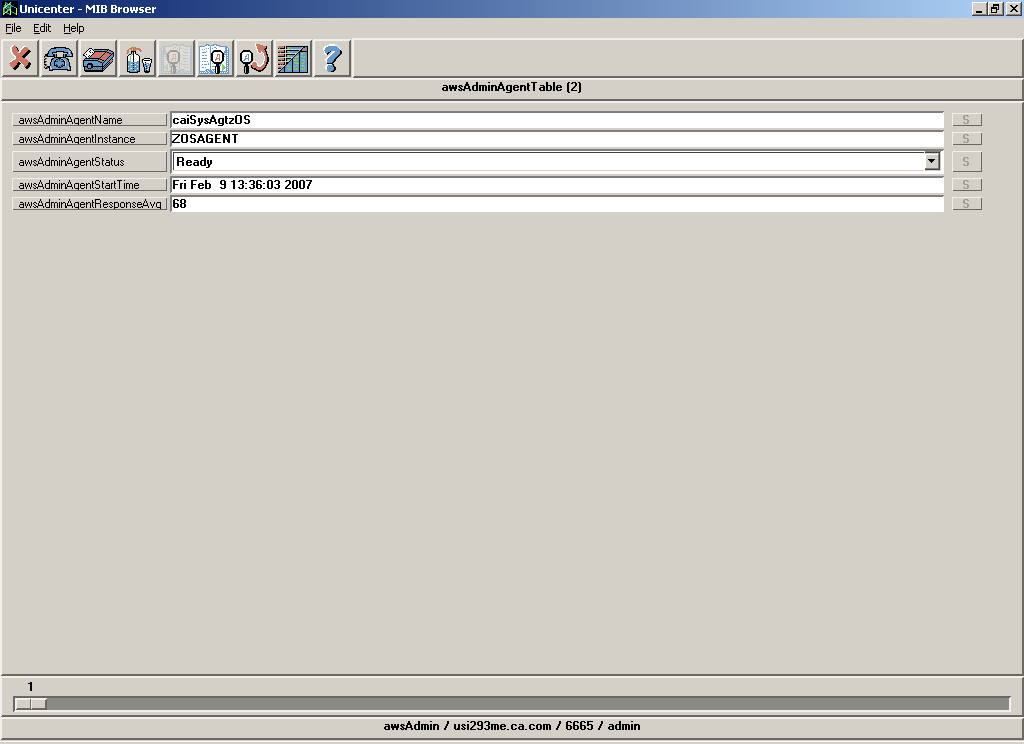Click the beaker-and-glass toolbar icon
This screenshot has width=1024, height=744.
coord(136,58)
